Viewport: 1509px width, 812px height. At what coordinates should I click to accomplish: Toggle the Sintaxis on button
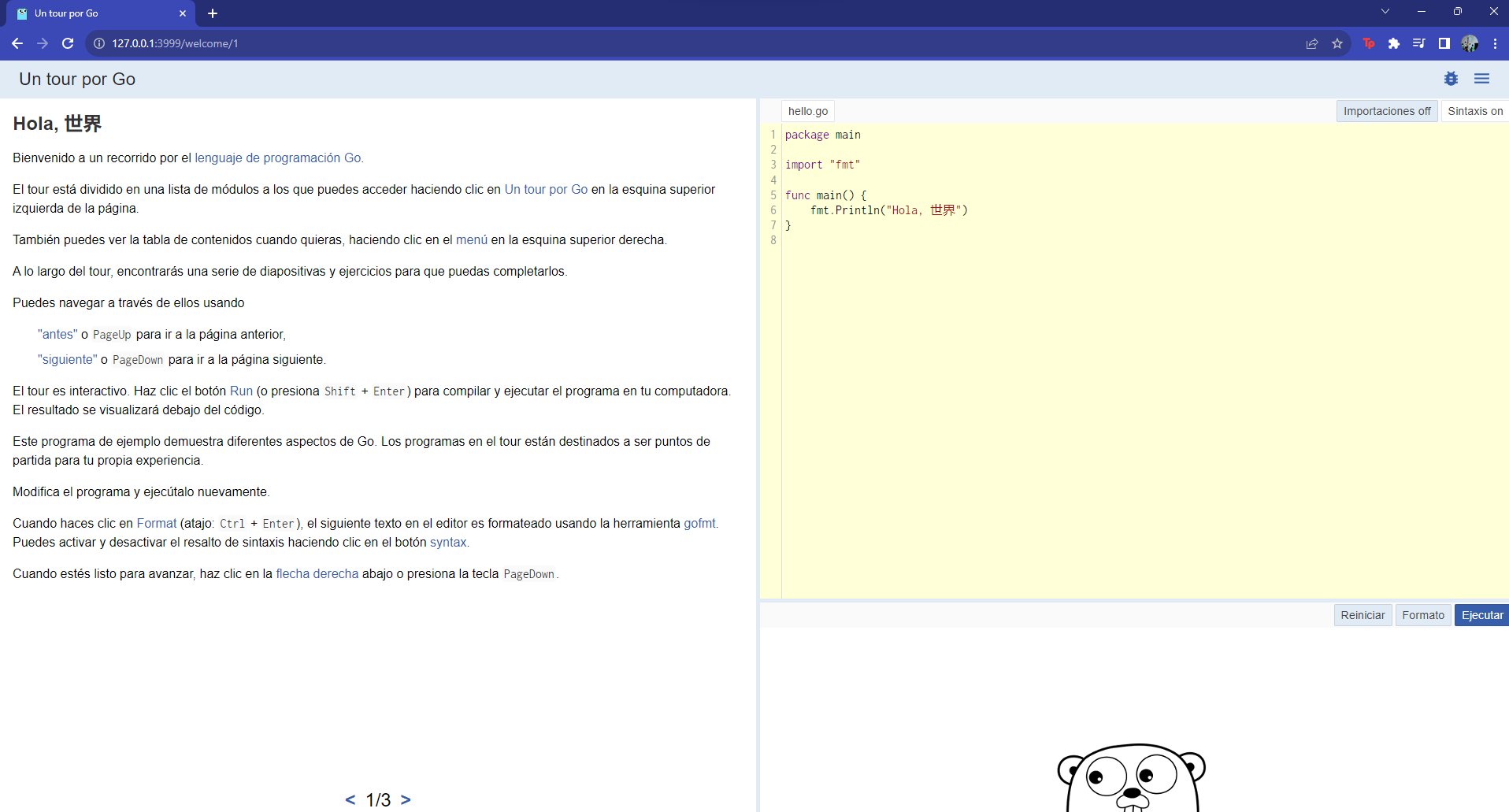(1474, 111)
